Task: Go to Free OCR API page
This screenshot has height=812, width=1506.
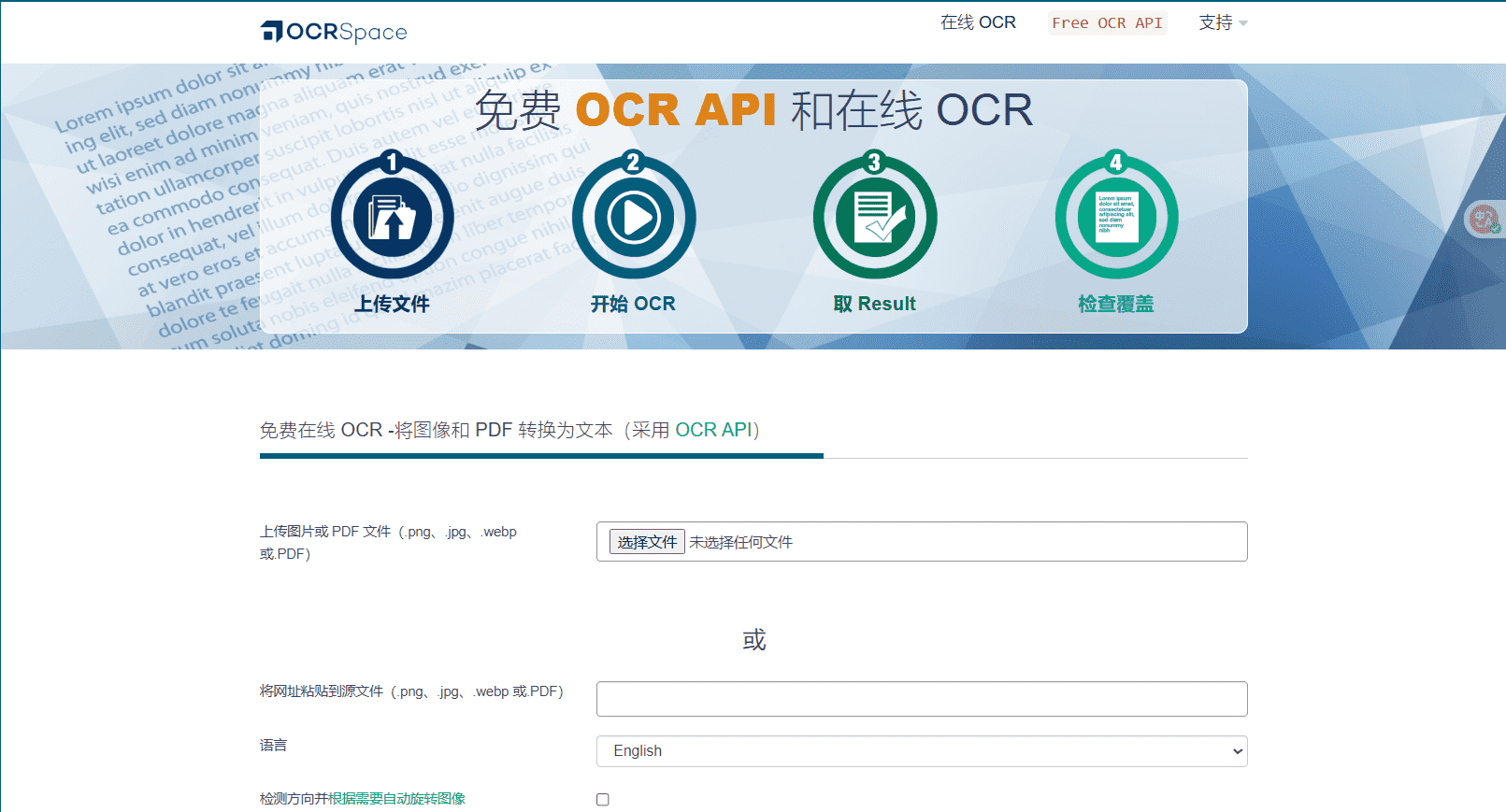Action: click(1107, 22)
